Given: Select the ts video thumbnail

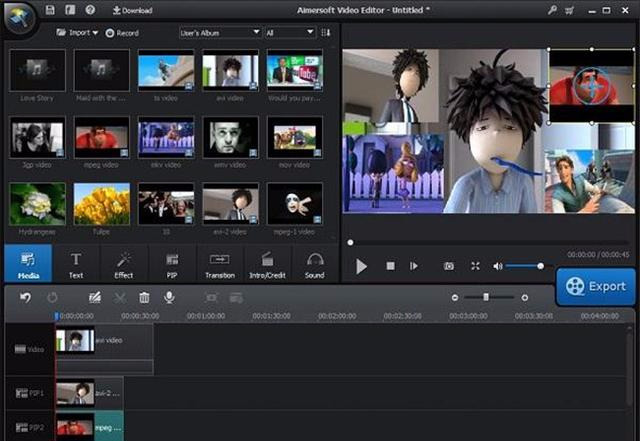Looking at the screenshot, I should 166,70.
